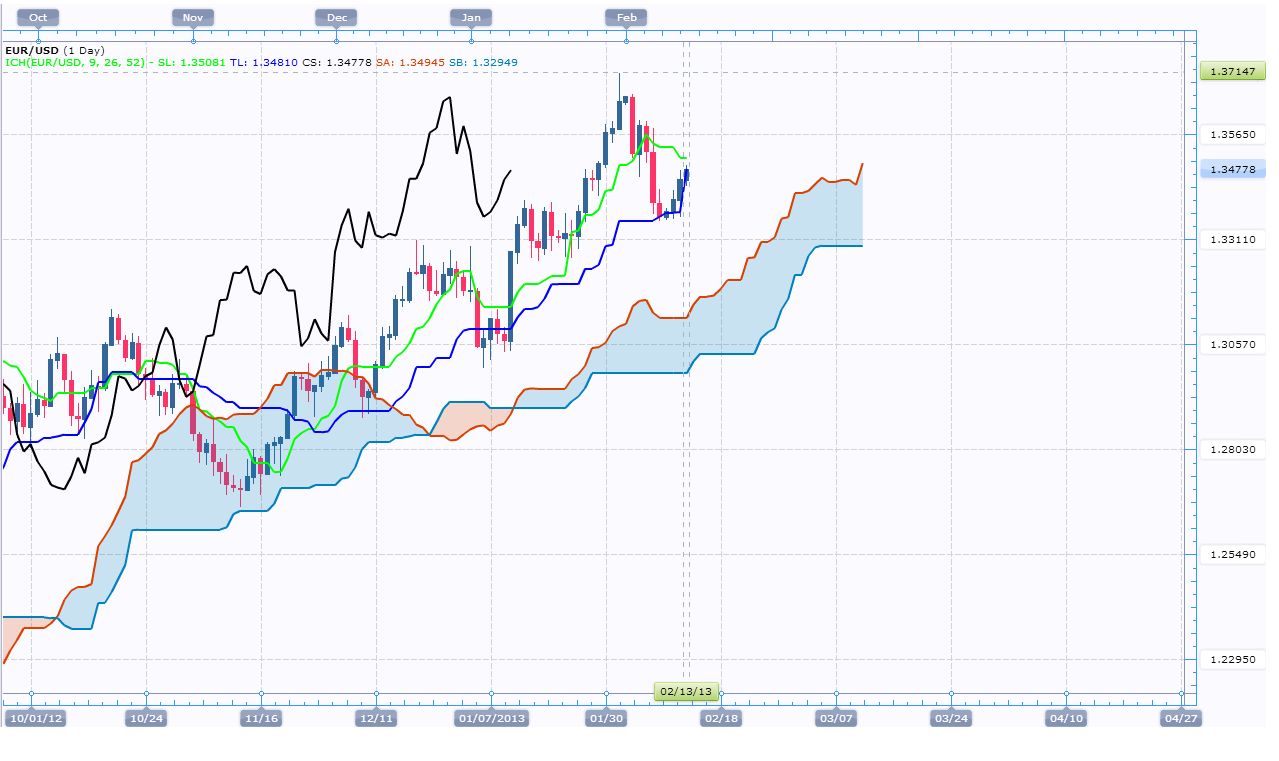Click the CS: 1.34778 legend value
The width and height of the screenshot is (1279, 761).
click(335, 62)
